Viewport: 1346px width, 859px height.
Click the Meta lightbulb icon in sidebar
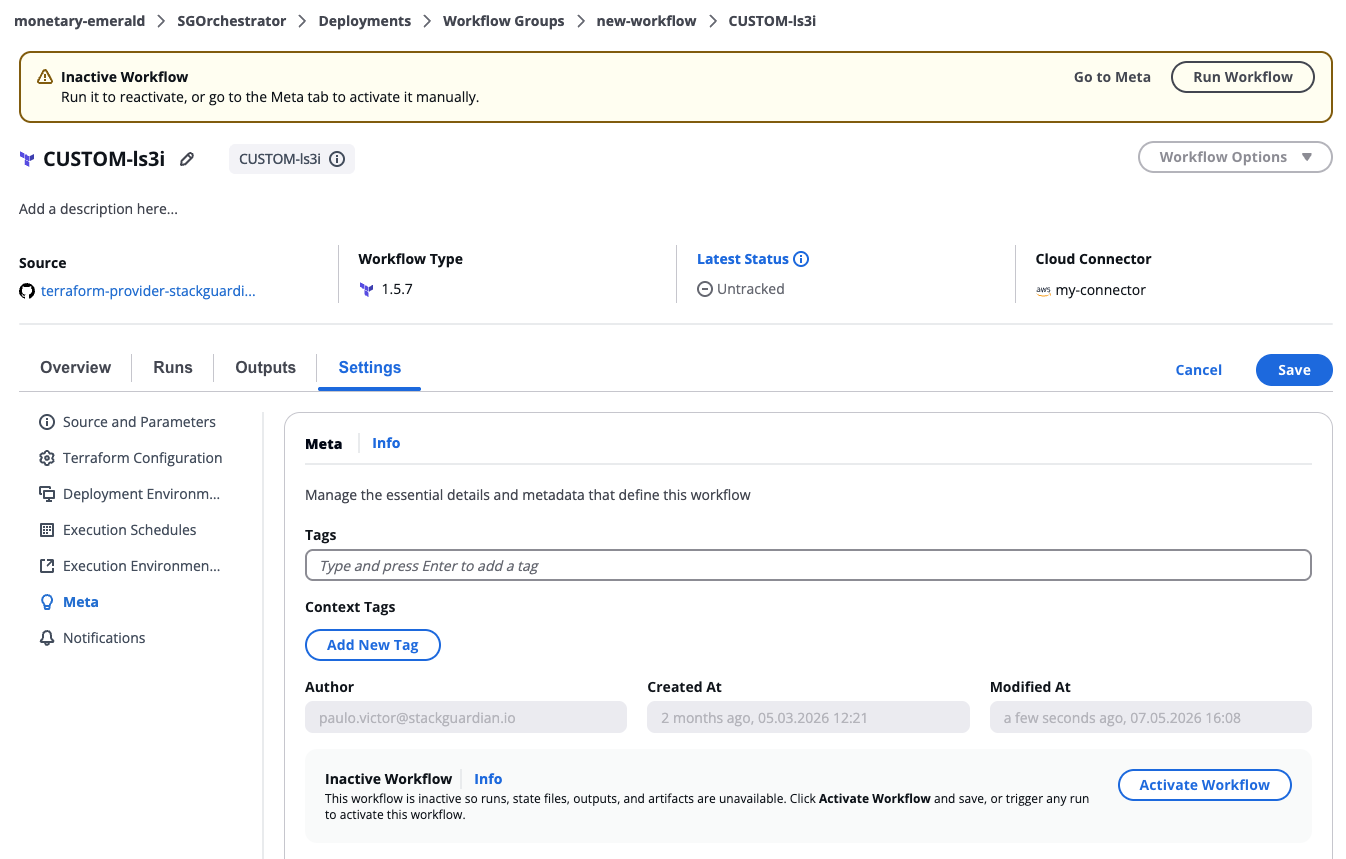pos(47,602)
